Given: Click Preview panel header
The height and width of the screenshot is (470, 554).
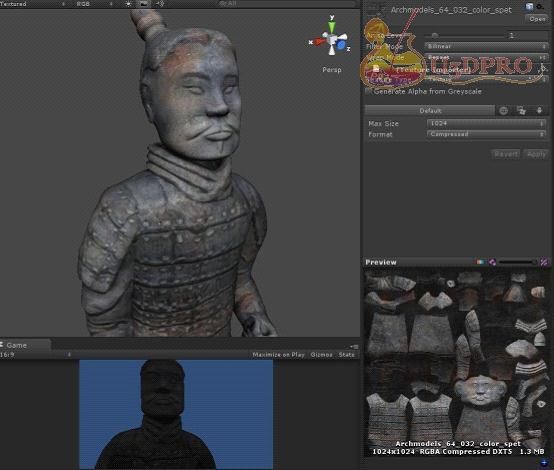Looking at the screenshot, I should click(x=456, y=262).
